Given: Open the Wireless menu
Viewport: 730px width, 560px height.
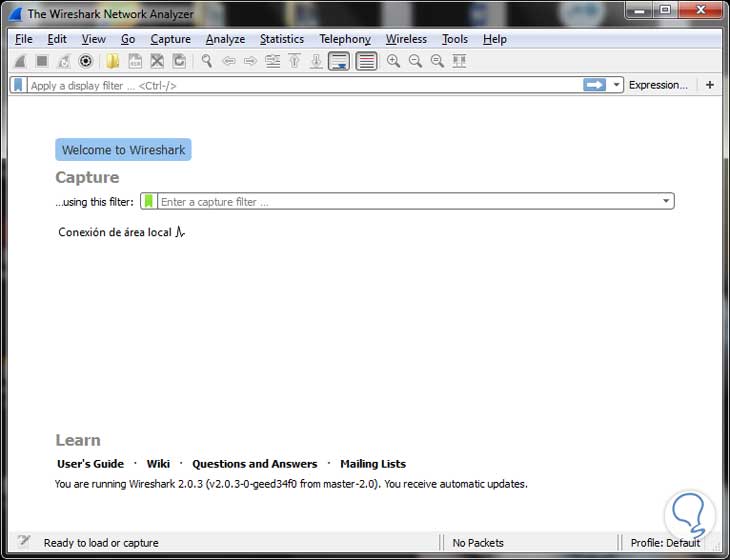Looking at the screenshot, I should click(x=406, y=39).
